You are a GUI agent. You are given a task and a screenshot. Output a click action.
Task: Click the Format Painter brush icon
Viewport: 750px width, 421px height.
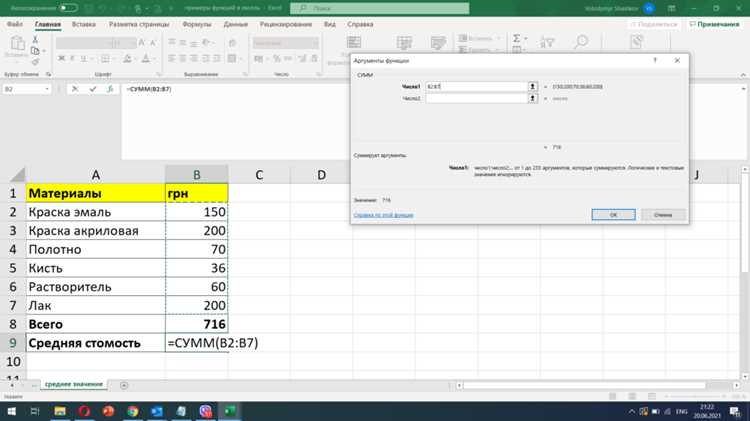tap(35, 62)
